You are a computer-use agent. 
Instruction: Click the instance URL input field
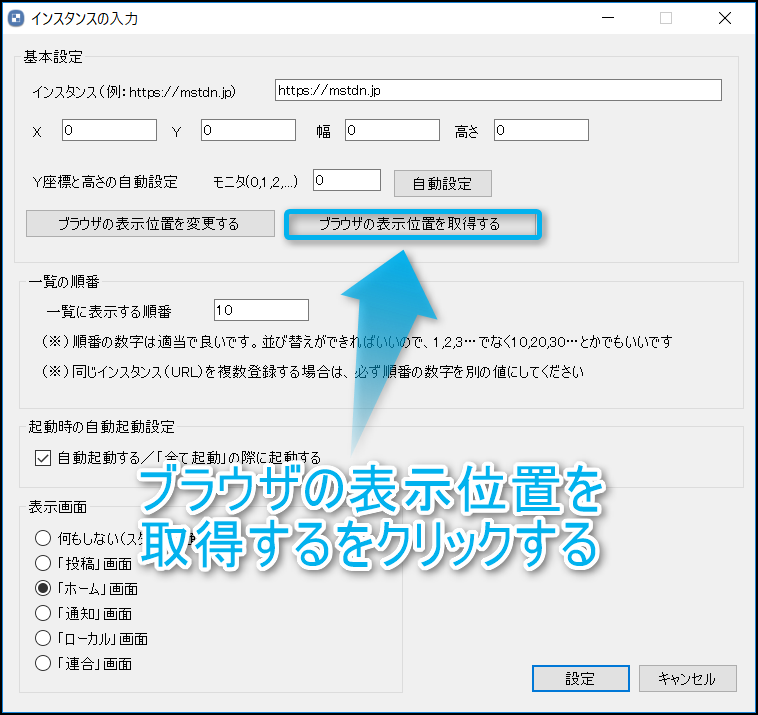pyautogui.click(x=497, y=90)
